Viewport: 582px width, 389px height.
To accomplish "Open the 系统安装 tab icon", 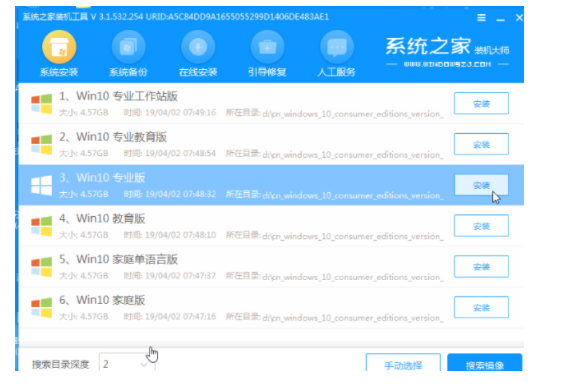I will [59, 47].
